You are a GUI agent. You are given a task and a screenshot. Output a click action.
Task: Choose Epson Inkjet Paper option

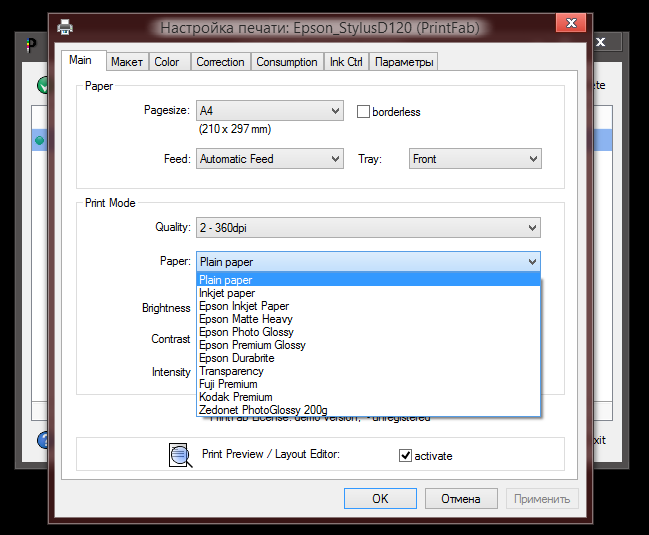368,306
